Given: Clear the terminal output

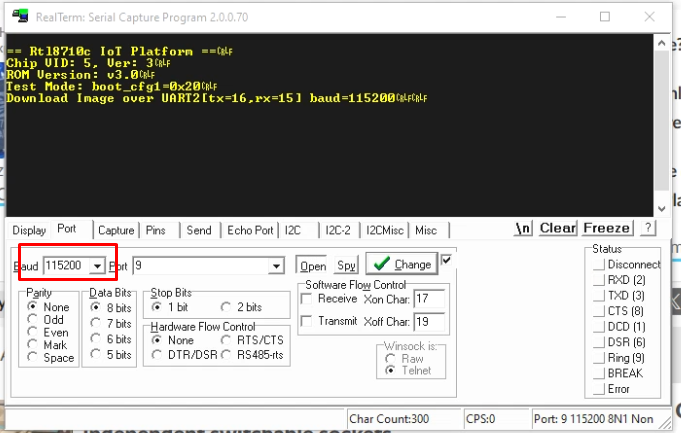Looking at the screenshot, I should [x=558, y=228].
